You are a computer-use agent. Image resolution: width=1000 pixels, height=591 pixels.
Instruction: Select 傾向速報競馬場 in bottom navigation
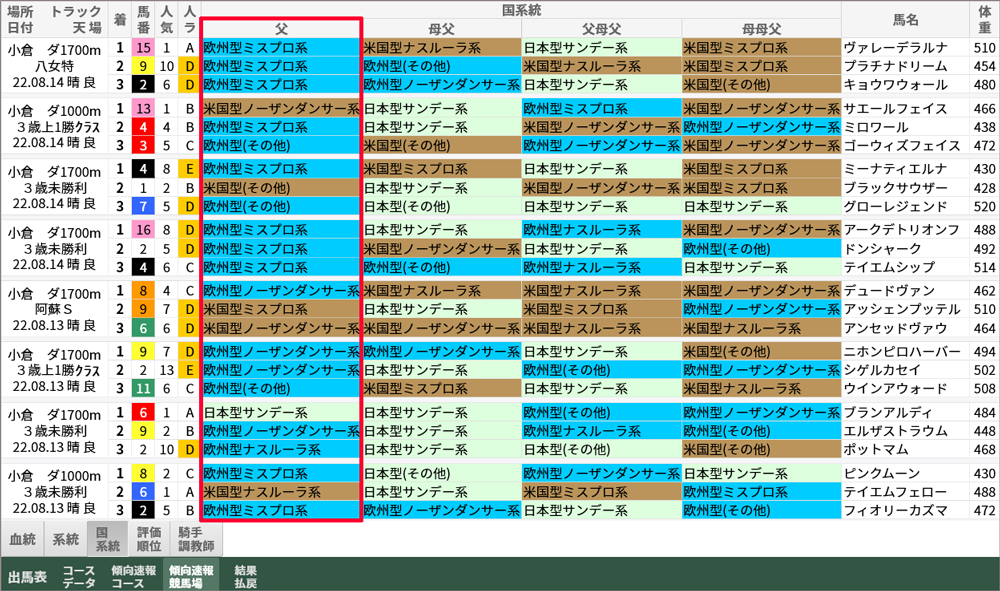(x=191, y=576)
